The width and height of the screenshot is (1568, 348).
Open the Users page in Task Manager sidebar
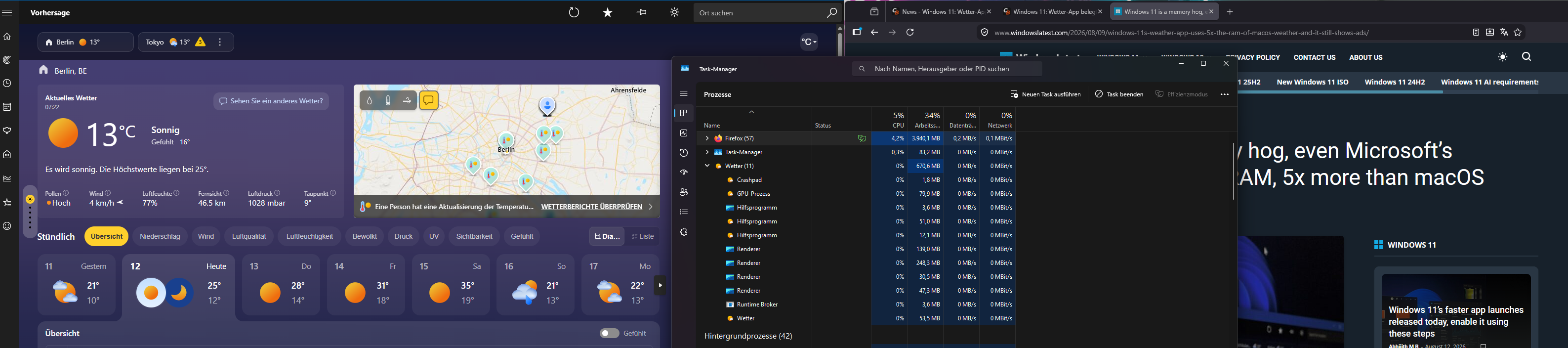684,192
